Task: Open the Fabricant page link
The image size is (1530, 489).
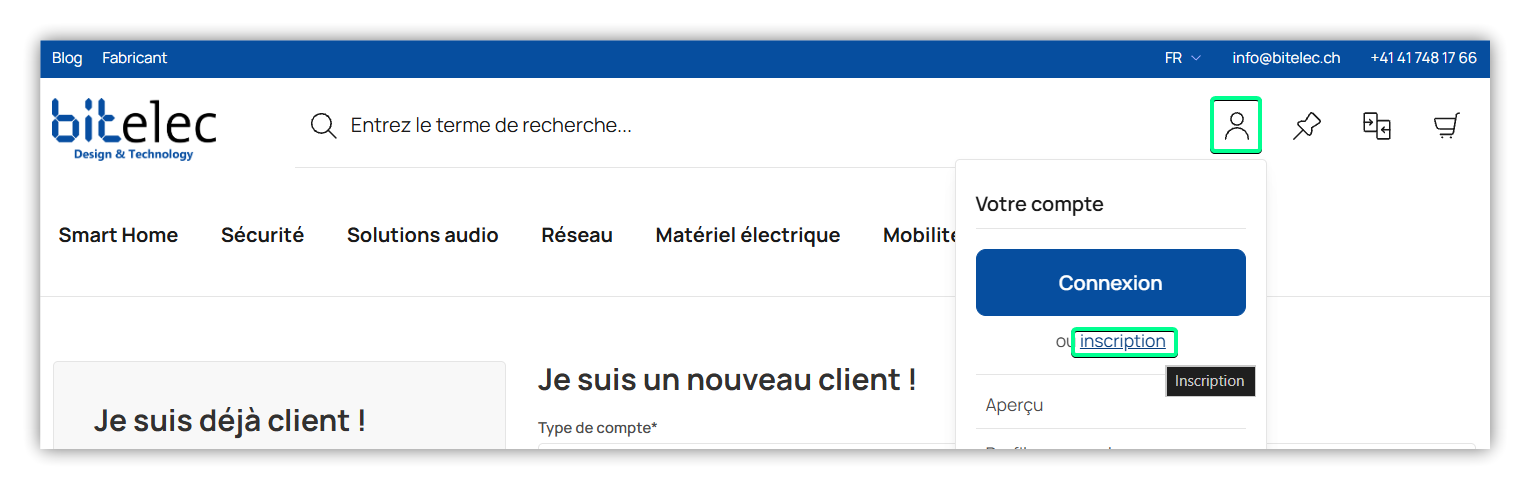Action: click(134, 58)
